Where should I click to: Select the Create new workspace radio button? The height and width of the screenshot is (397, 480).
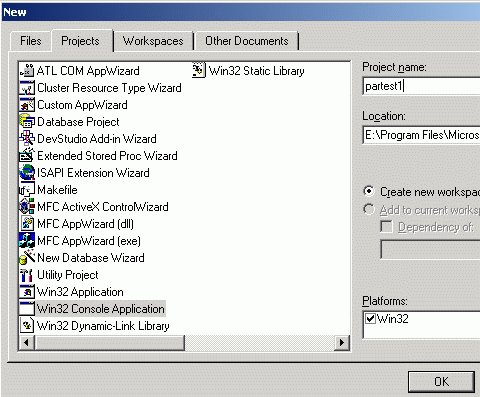click(369, 191)
